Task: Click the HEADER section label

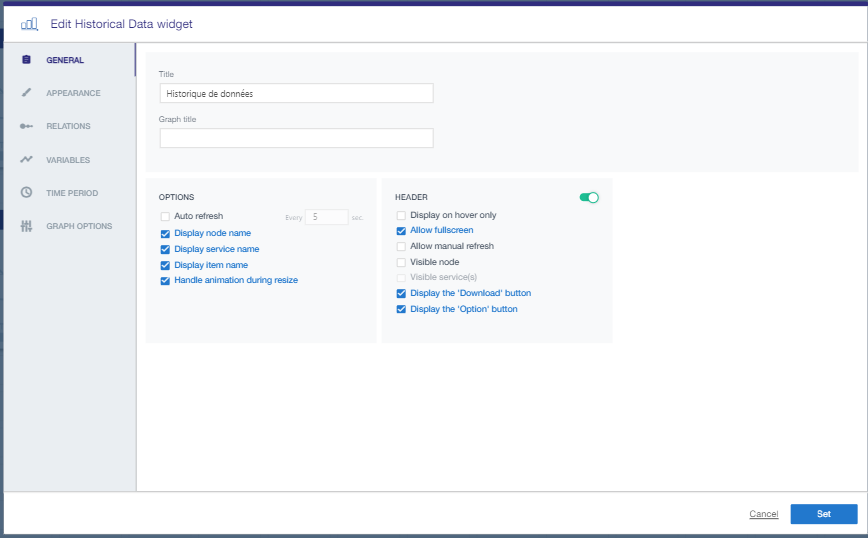Action: [411, 197]
